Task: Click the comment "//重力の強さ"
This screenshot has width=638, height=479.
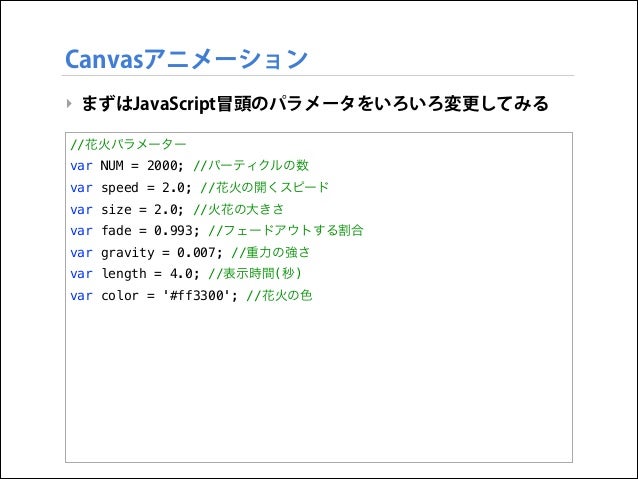Action: [x=271, y=252]
